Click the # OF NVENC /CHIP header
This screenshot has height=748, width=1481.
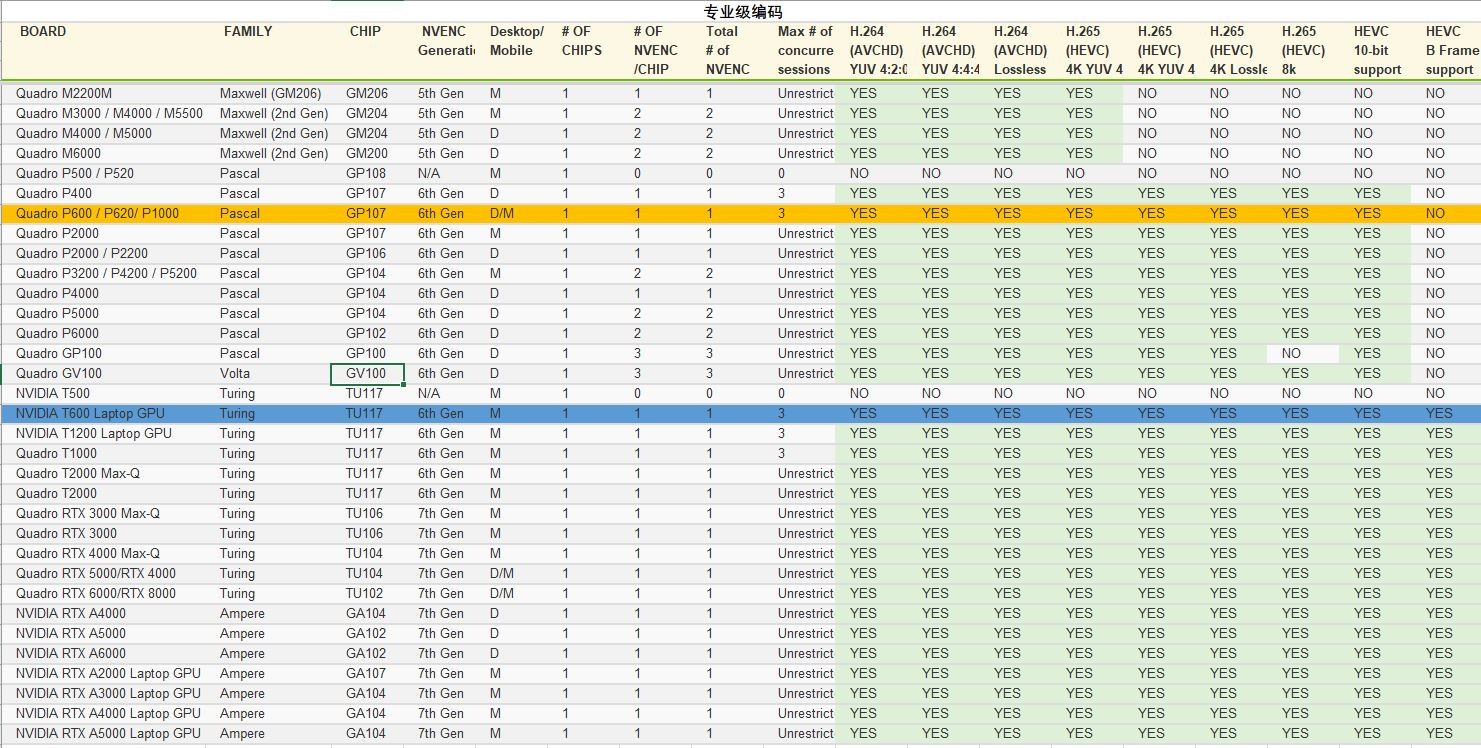pos(655,51)
